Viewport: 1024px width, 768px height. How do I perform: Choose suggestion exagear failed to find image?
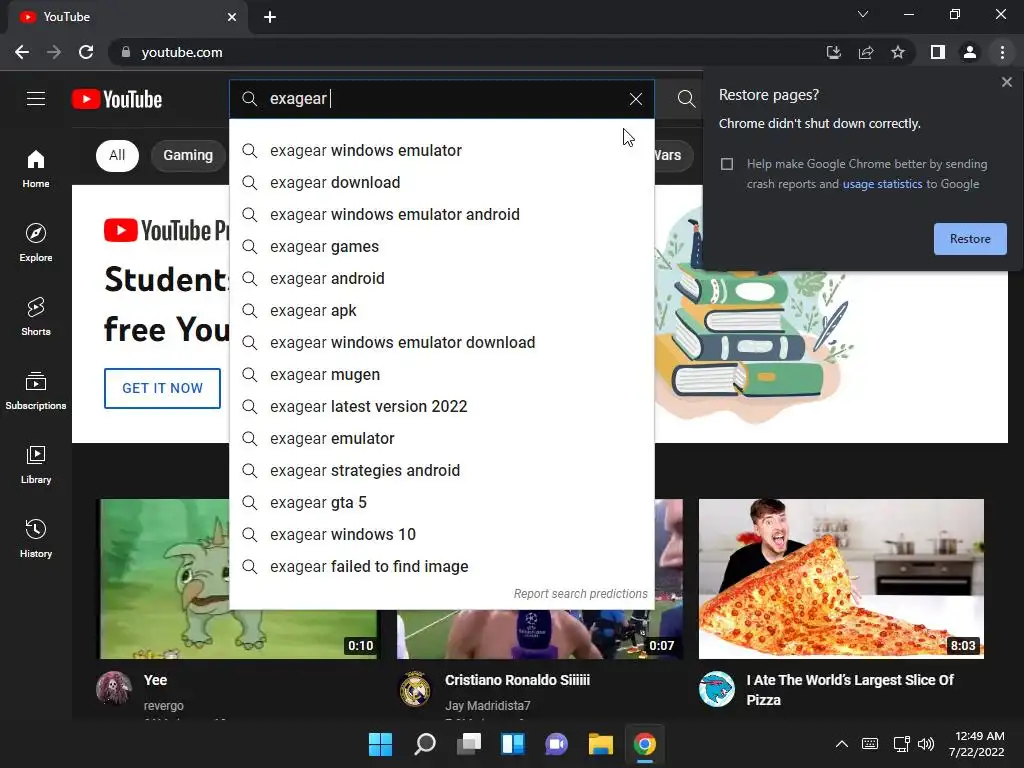pyautogui.click(x=441, y=566)
